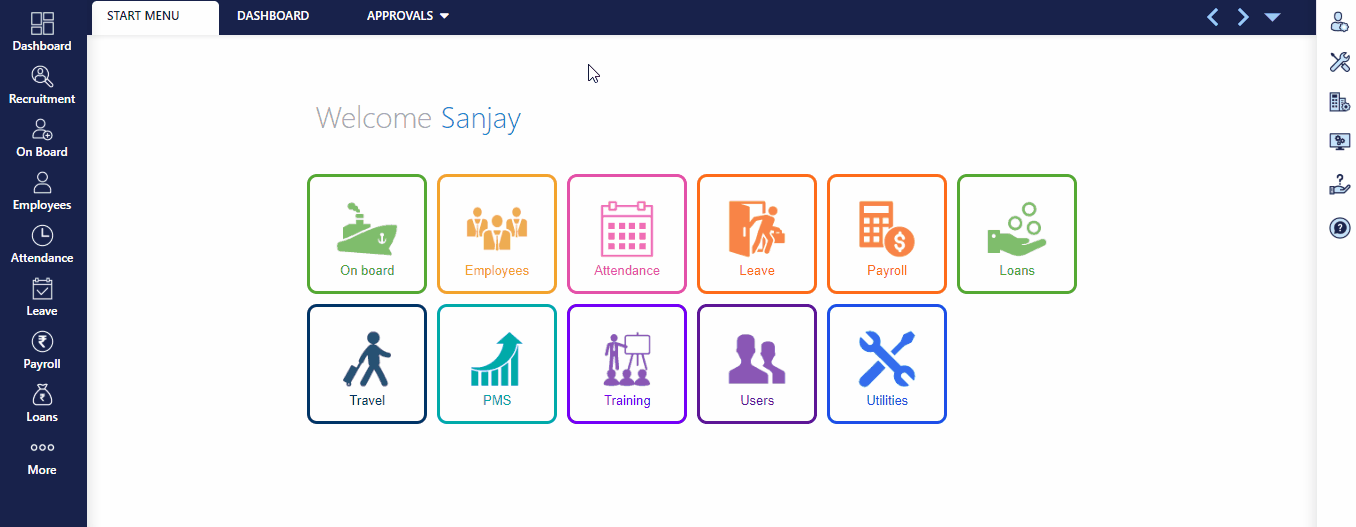Click the circled question mark help icon

pos(1339,228)
